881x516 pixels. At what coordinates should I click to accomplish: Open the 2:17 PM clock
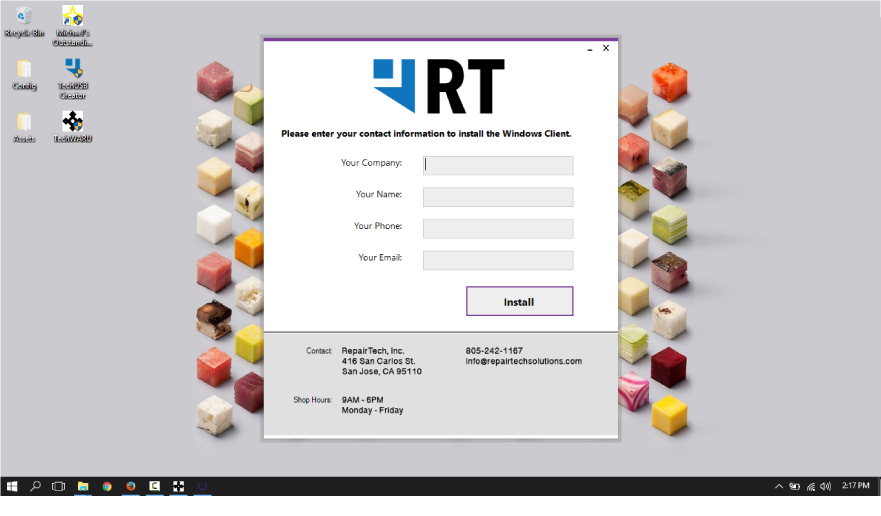click(855, 486)
